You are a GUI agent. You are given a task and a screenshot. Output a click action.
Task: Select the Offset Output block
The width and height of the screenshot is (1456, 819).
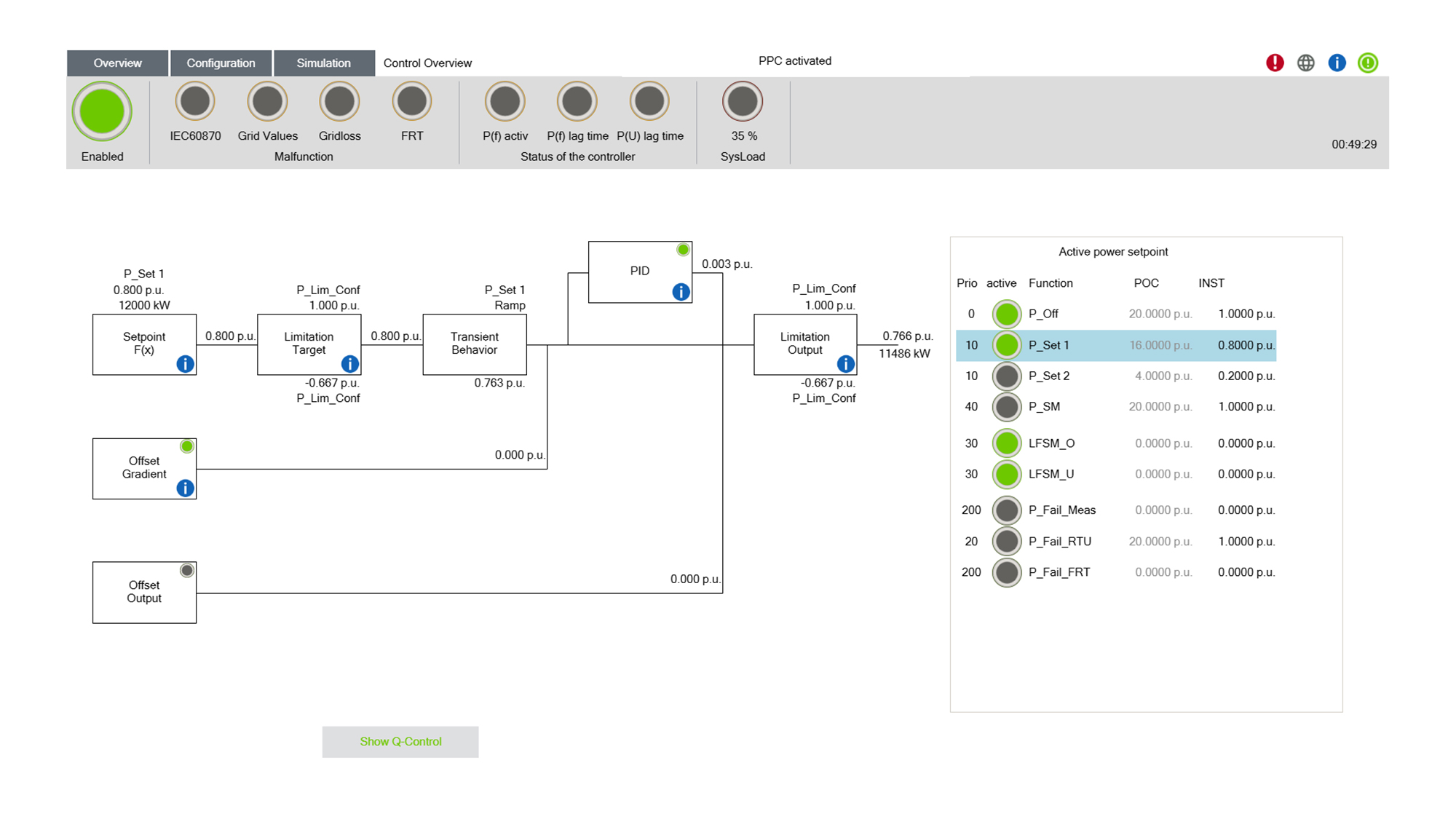(x=144, y=593)
